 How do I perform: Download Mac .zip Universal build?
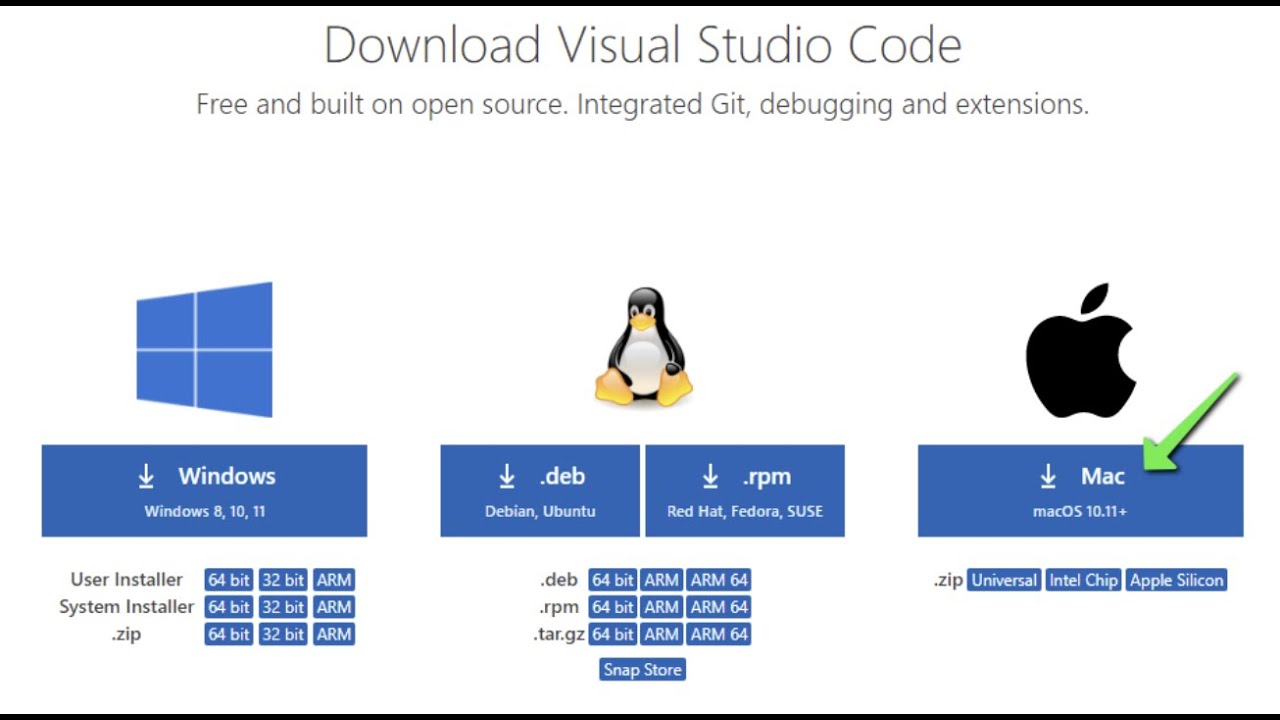click(1004, 580)
